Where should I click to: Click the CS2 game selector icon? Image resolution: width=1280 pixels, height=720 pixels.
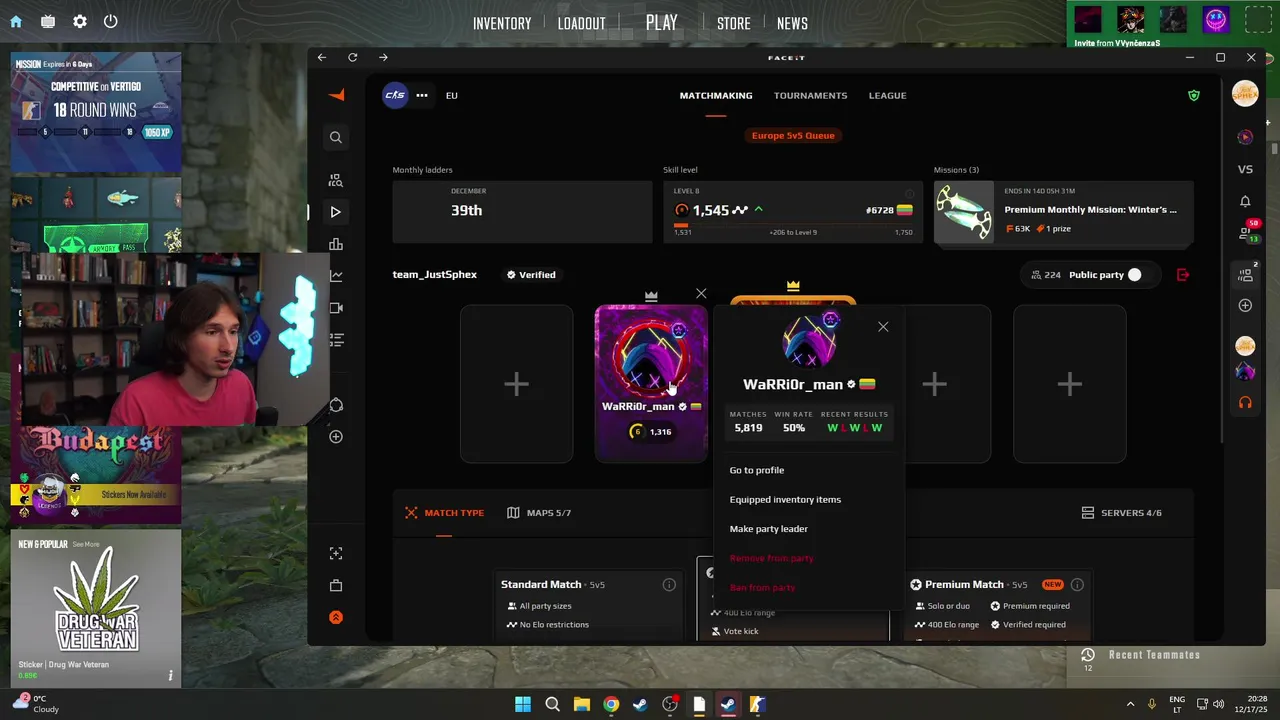click(395, 96)
